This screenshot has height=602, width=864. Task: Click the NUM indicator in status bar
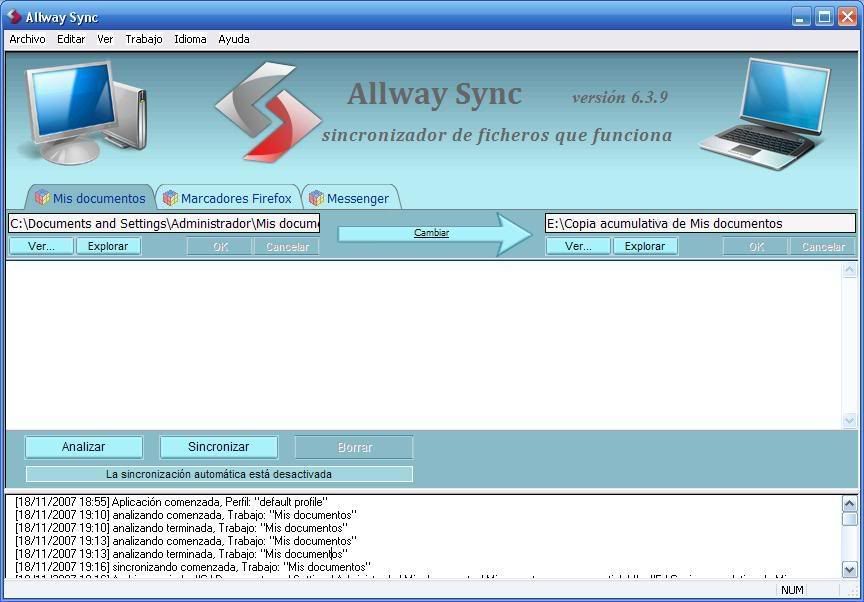point(792,590)
